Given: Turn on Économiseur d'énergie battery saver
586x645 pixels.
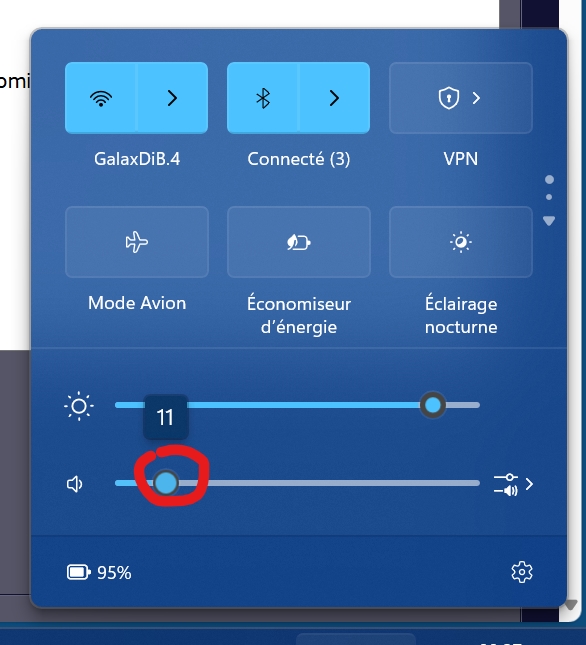Looking at the screenshot, I should pyautogui.click(x=299, y=242).
